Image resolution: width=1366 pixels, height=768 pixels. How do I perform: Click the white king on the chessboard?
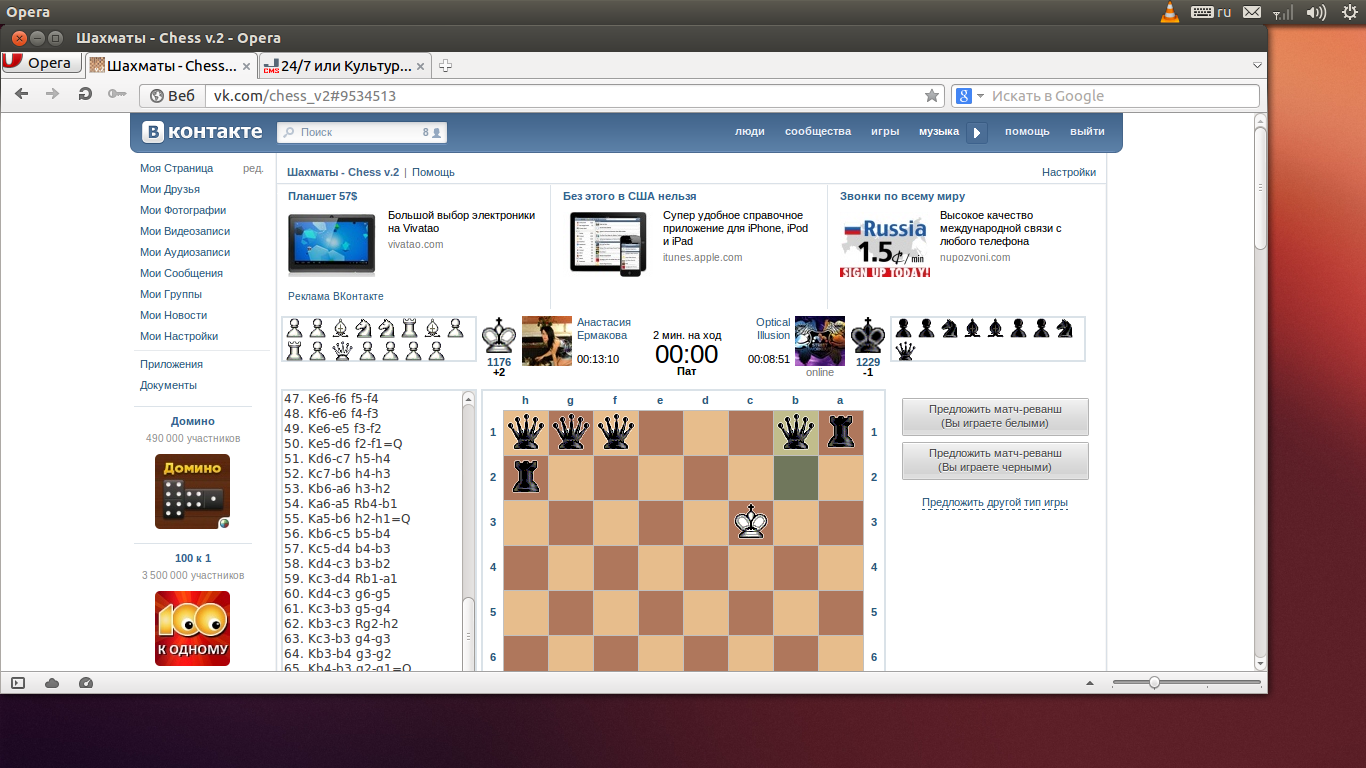[x=749, y=522]
